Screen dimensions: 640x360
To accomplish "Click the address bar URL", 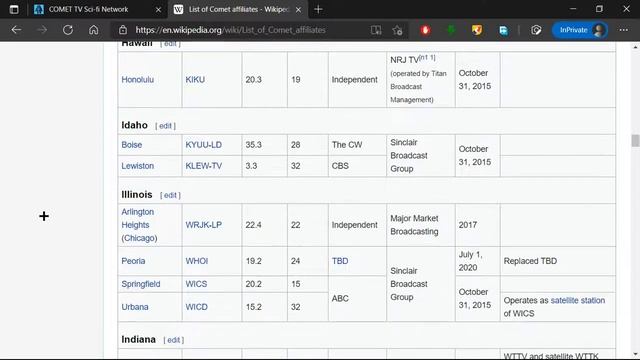I will [231, 30].
